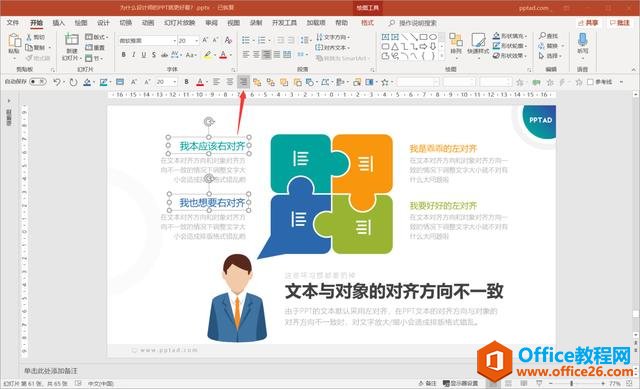Switch to the 设计 Design tab

(x=103, y=23)
